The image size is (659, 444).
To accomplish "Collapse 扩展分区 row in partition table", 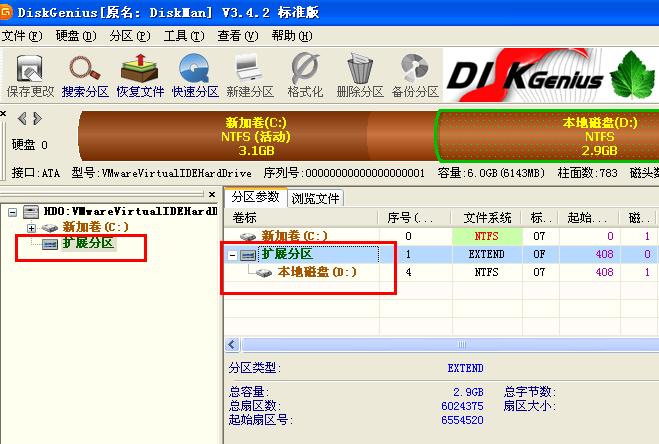I will coord(232,255).
